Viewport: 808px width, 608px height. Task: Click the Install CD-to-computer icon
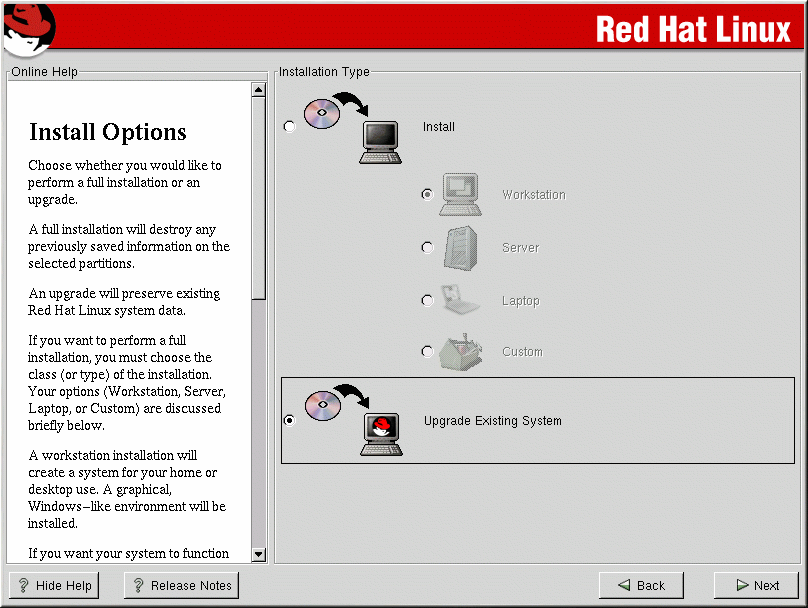coord(353,127)
